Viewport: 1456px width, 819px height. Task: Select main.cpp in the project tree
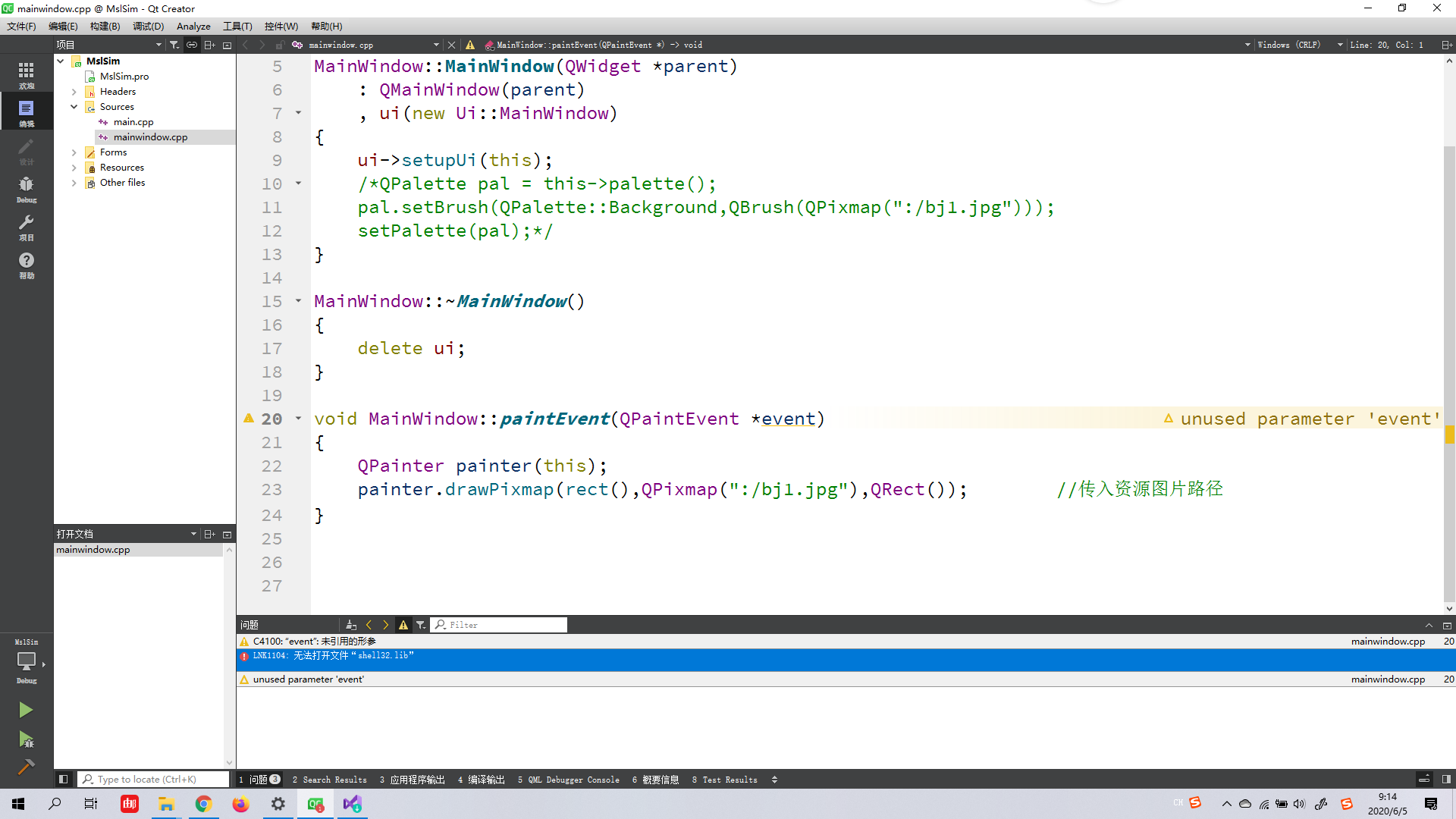click(x=133, y=122)
